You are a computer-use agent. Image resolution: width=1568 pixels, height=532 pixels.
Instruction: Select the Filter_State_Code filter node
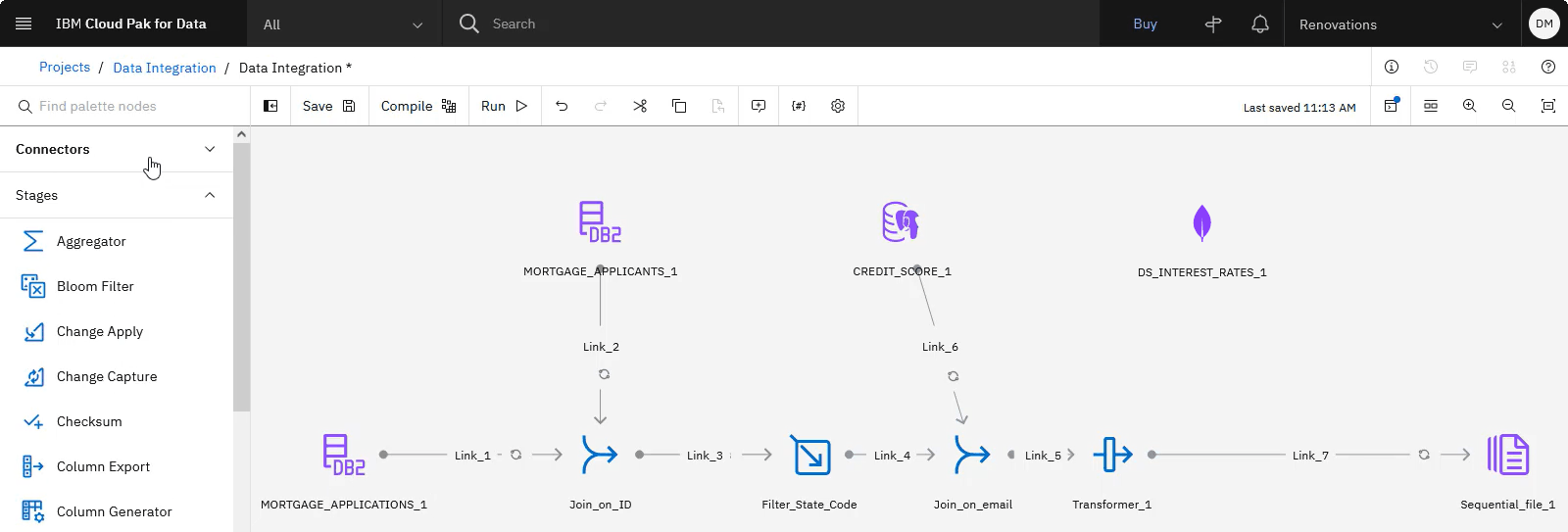pyautogui.click(x=810, y=456)
